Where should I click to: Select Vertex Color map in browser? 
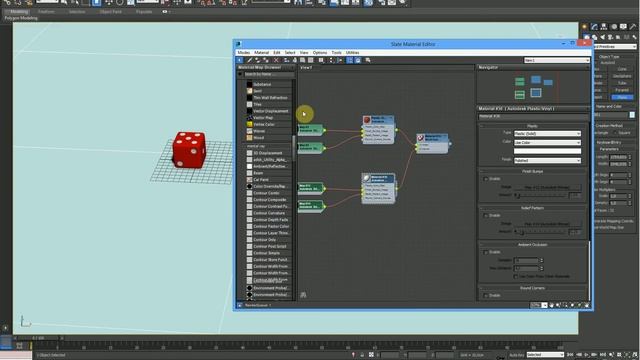click(x=264, y=124)
